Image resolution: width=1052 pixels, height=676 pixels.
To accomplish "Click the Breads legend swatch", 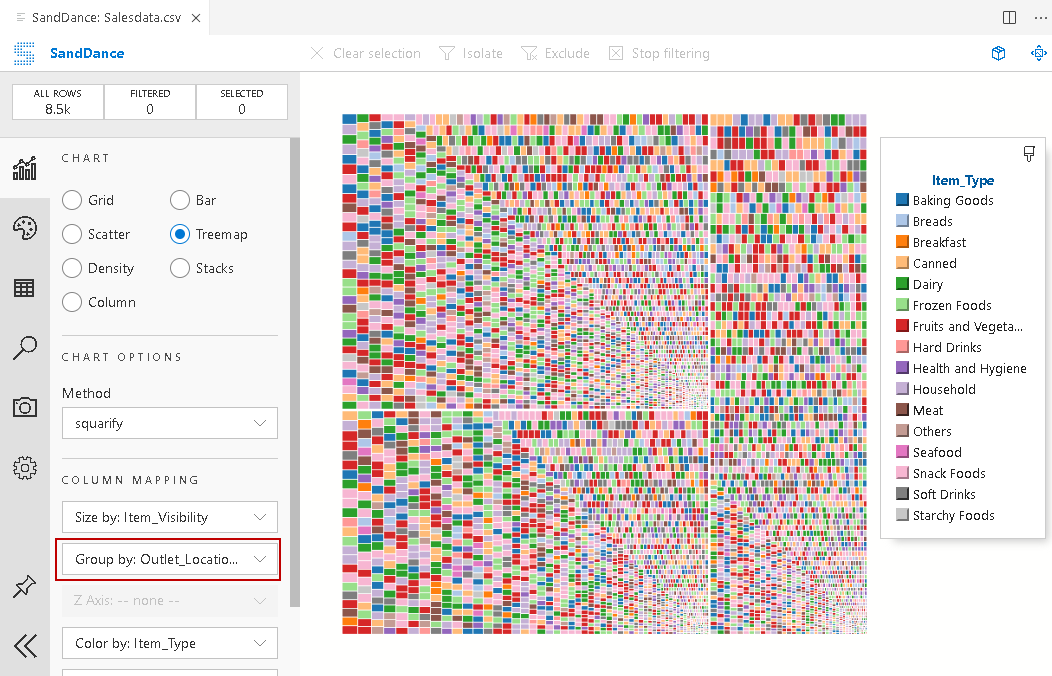I will (902, 221).
